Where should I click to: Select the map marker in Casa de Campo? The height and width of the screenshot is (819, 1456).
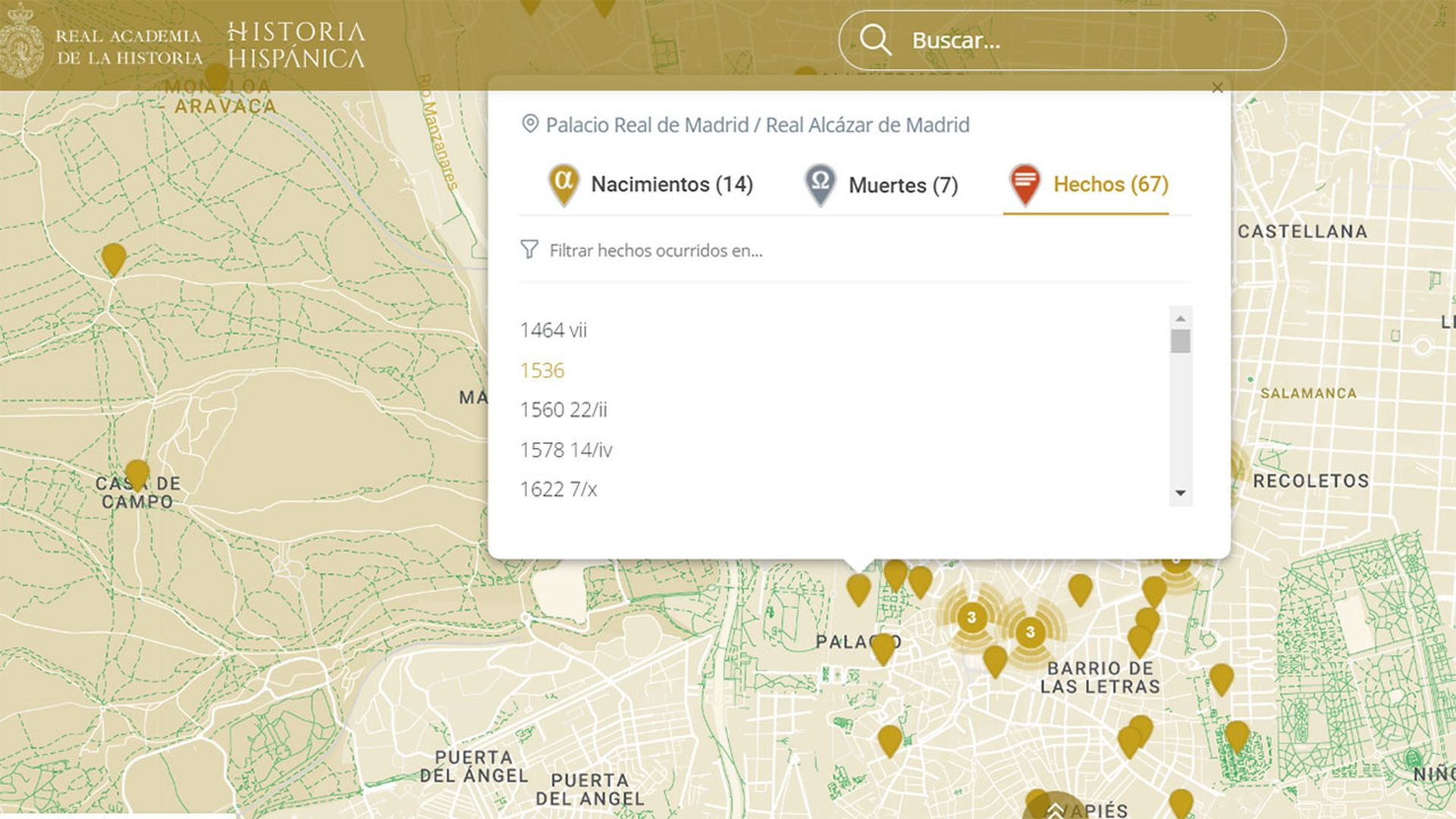[x=137, y=472]
